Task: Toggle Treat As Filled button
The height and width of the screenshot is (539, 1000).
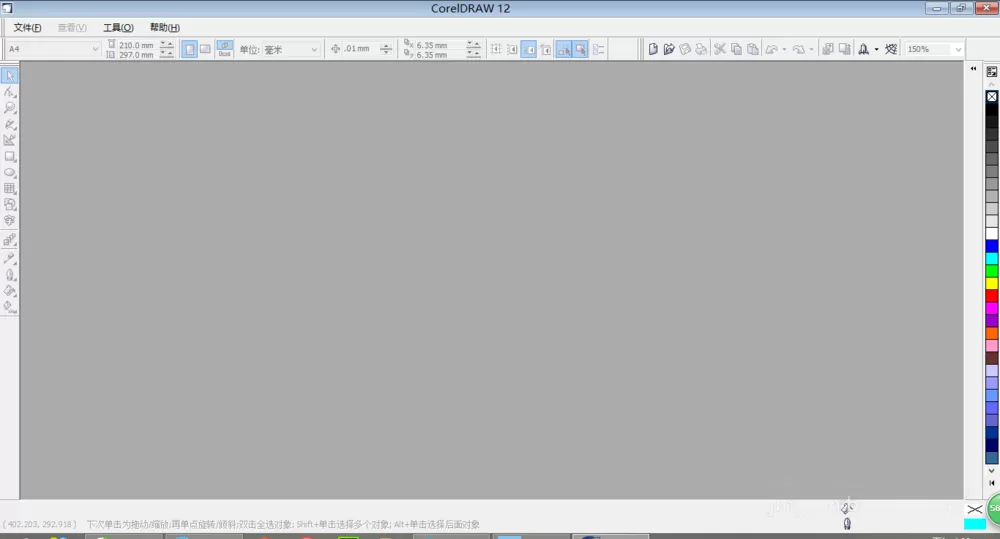Action: pyautogui.click(x=580, y=49)
